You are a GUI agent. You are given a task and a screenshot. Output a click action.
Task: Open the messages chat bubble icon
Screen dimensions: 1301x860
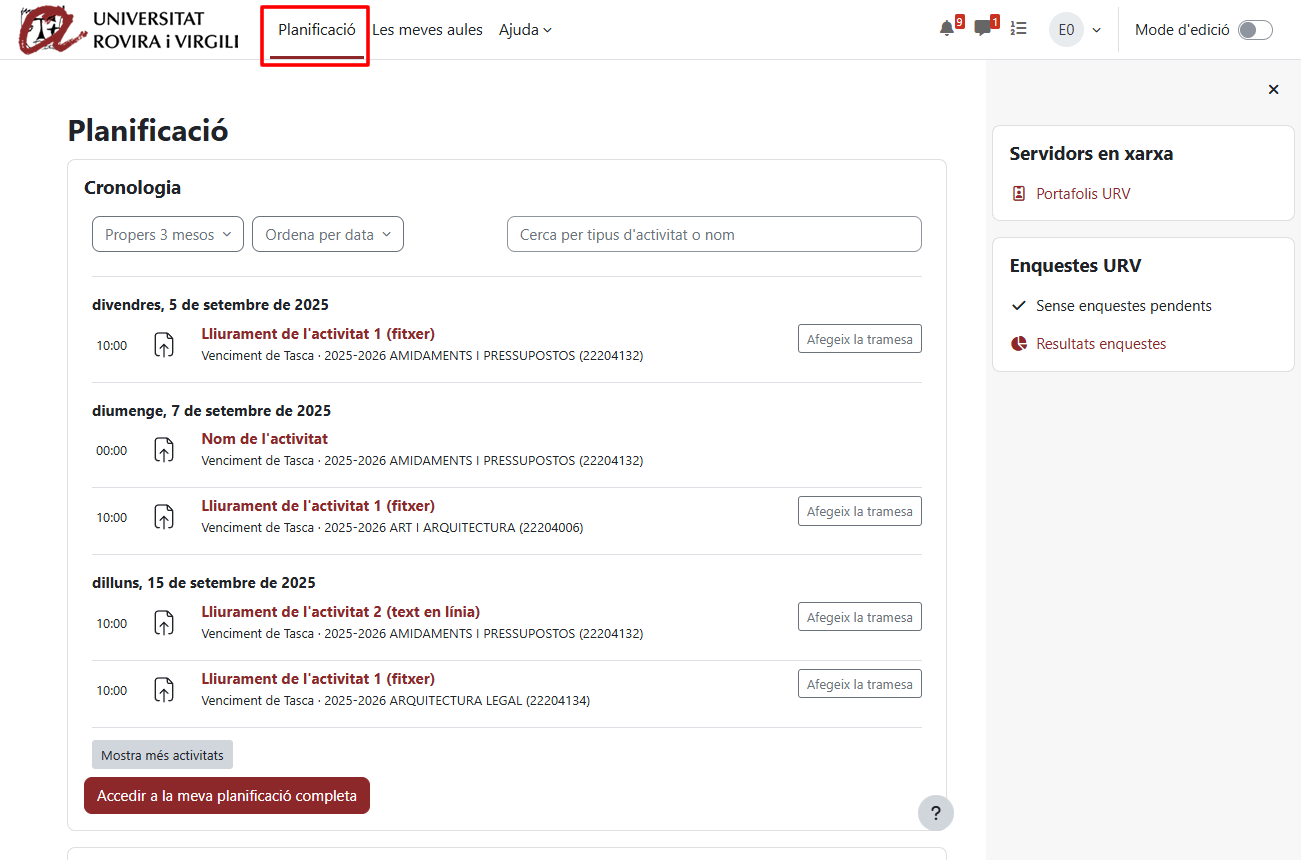(x=983, y=29)
